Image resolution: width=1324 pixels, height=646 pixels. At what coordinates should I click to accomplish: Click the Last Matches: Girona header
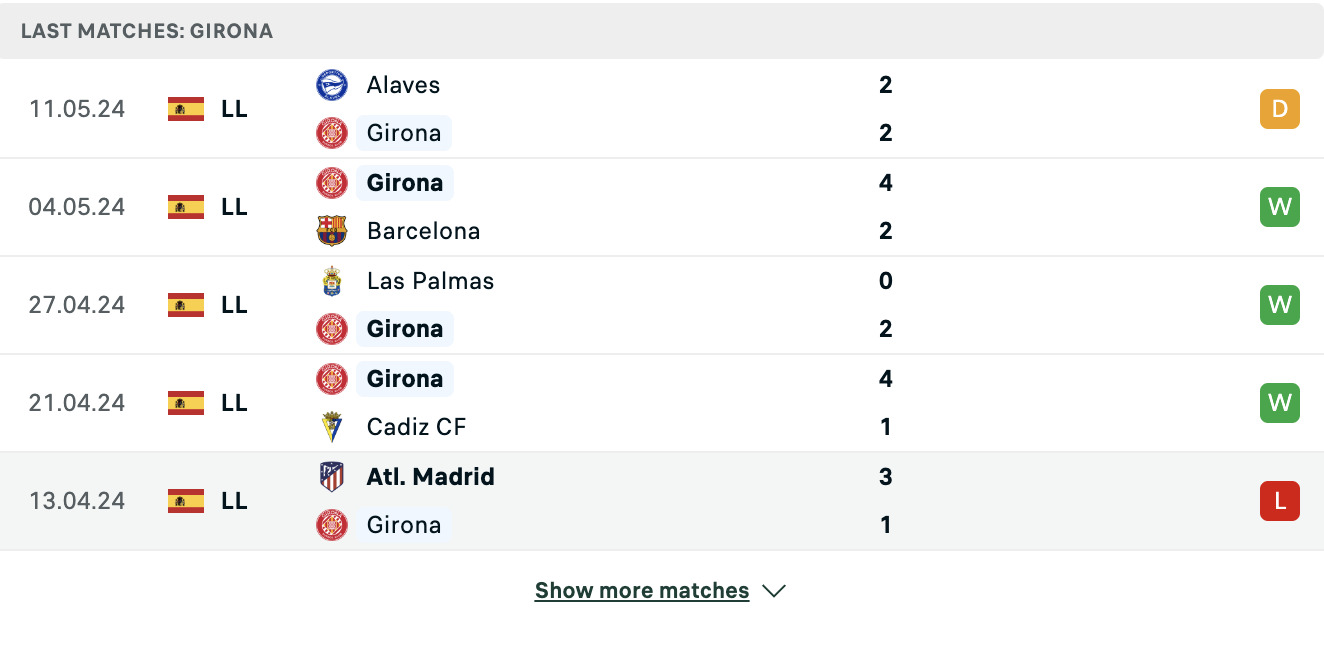click(147, 31)
